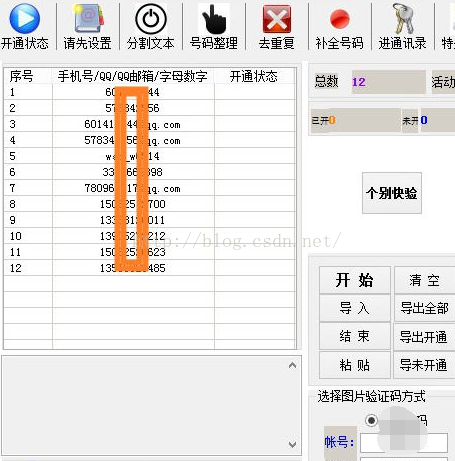The image size is (455, 461).
Task: Click the 开通状态 column header
Action: coord(255,76)
